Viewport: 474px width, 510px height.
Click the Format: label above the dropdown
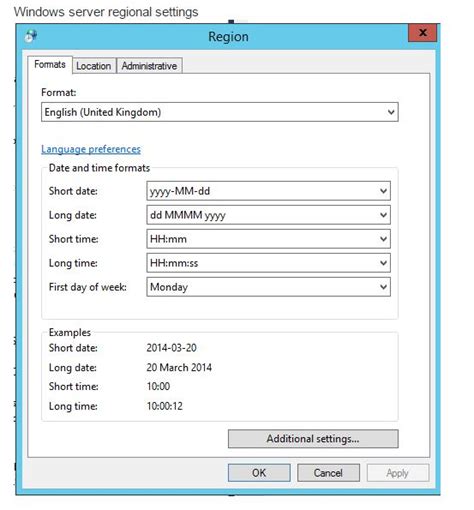click(59, 92)
